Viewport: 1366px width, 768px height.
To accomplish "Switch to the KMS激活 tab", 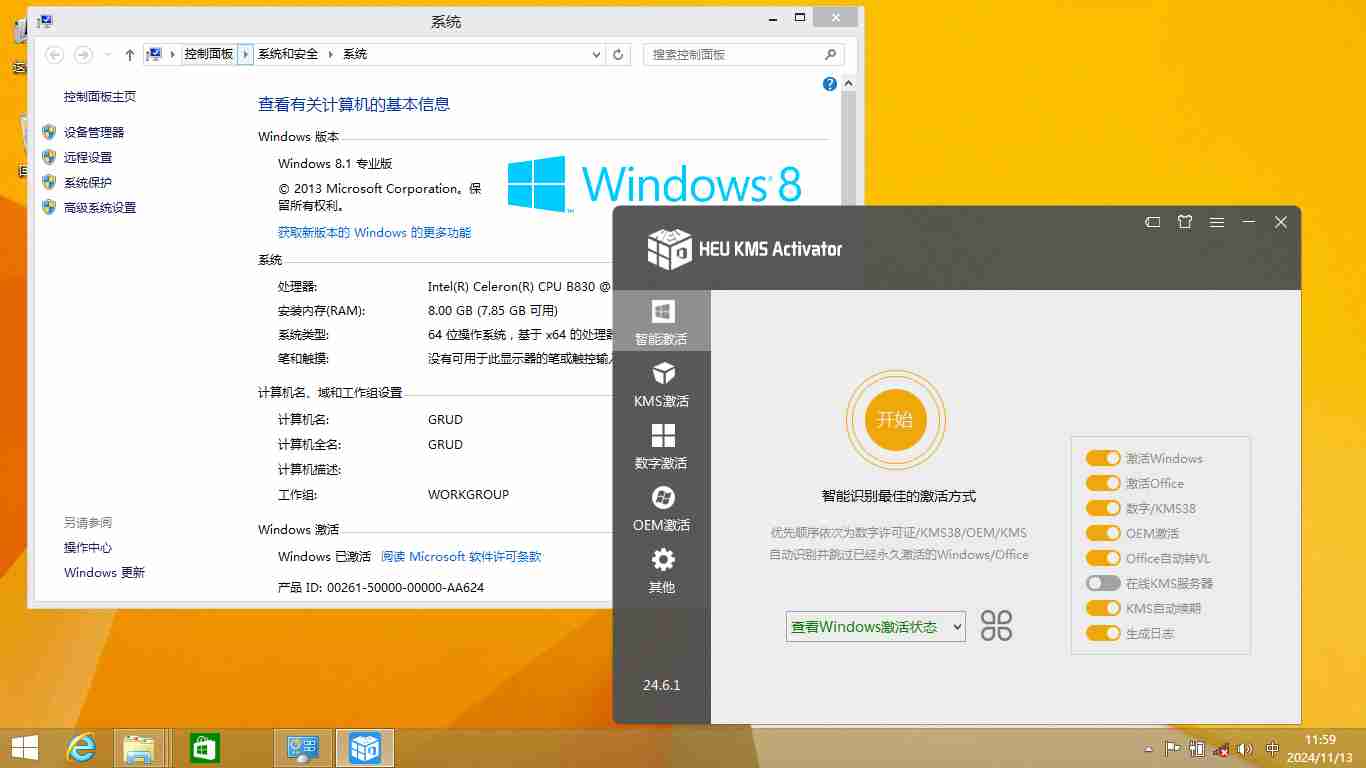I will click(661, 384).
